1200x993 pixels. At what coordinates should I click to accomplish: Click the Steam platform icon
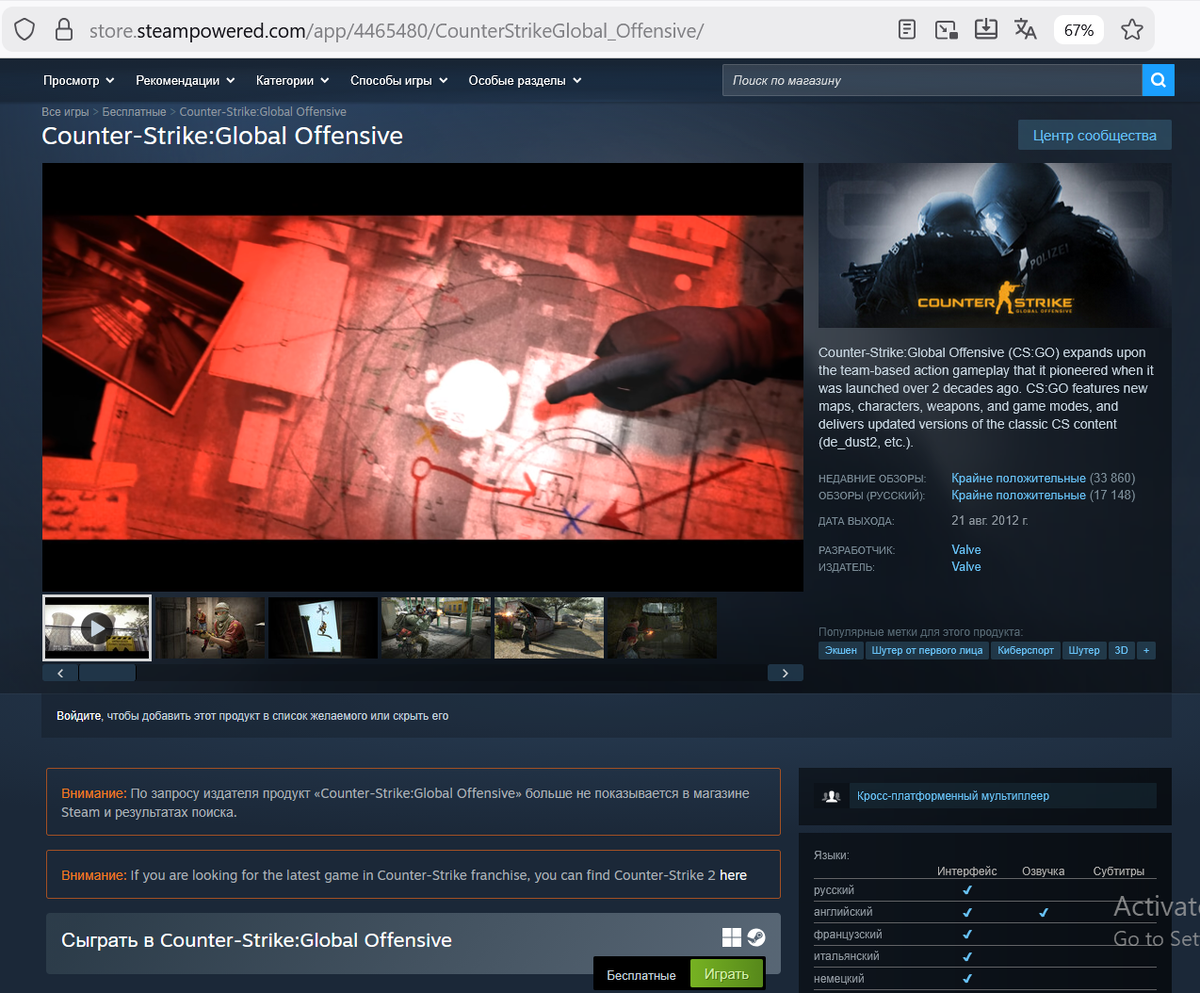click(756, 937)
